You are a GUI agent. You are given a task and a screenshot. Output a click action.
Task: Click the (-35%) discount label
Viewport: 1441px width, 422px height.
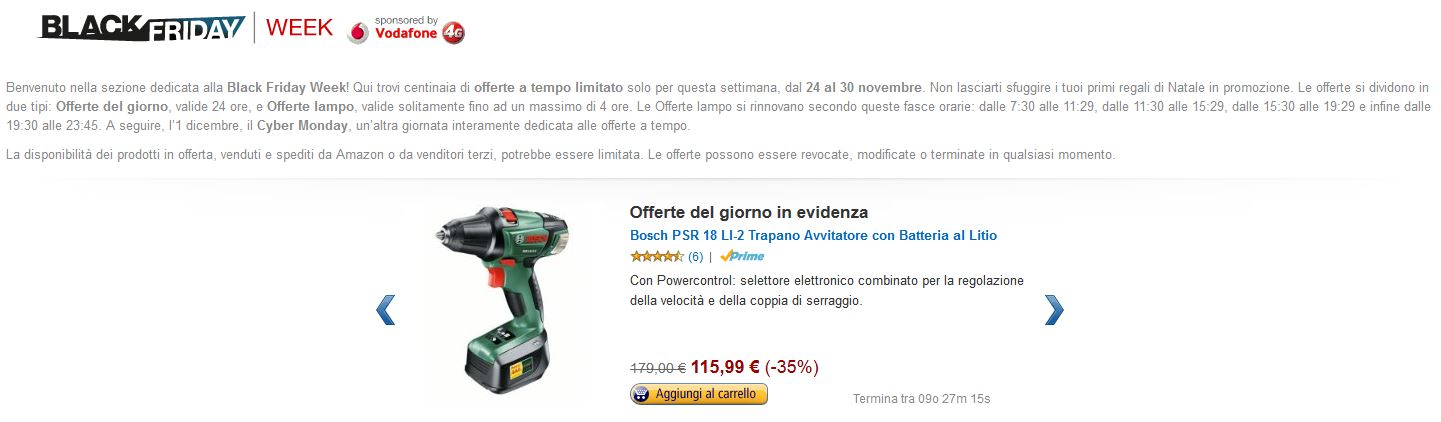[x=792, y=367]
